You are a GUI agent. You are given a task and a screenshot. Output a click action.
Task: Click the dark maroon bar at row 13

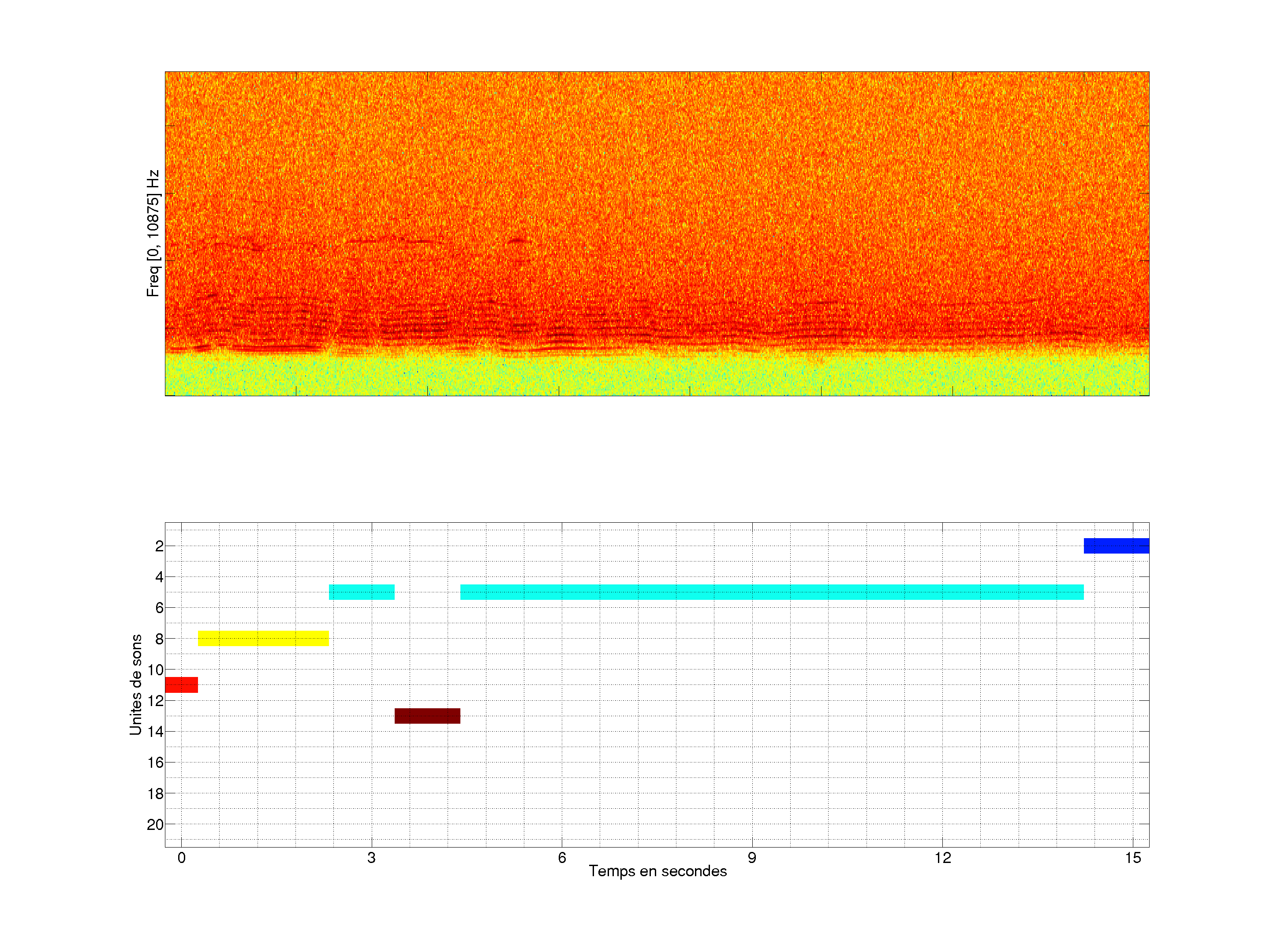[x=427, y=716]
